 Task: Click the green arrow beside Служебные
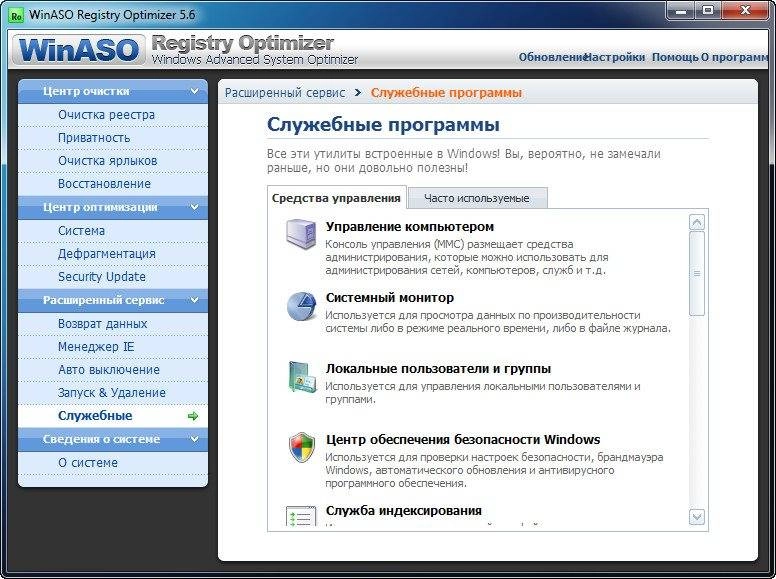click(x=193, y=416)
